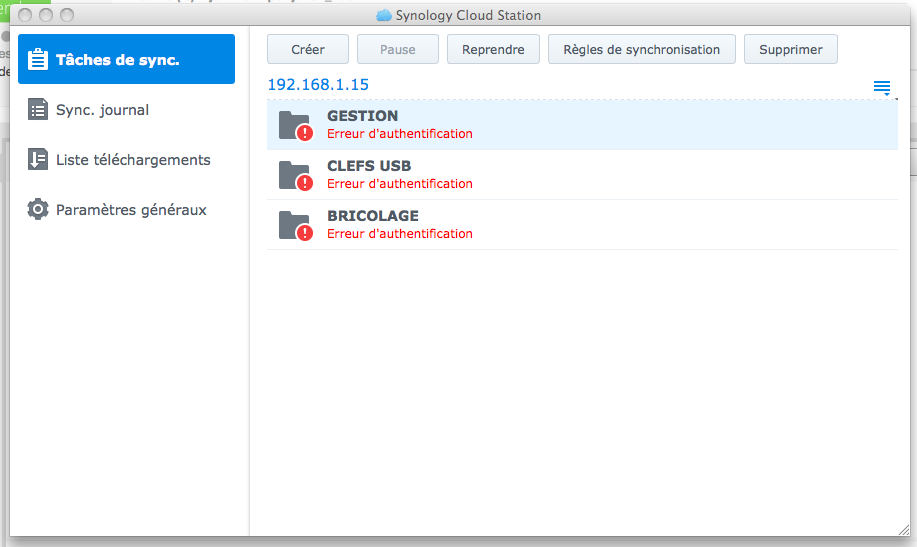Click the Sync. journal list icon
The height and width of the screenshot is (547, 917).
click(38, 109)
